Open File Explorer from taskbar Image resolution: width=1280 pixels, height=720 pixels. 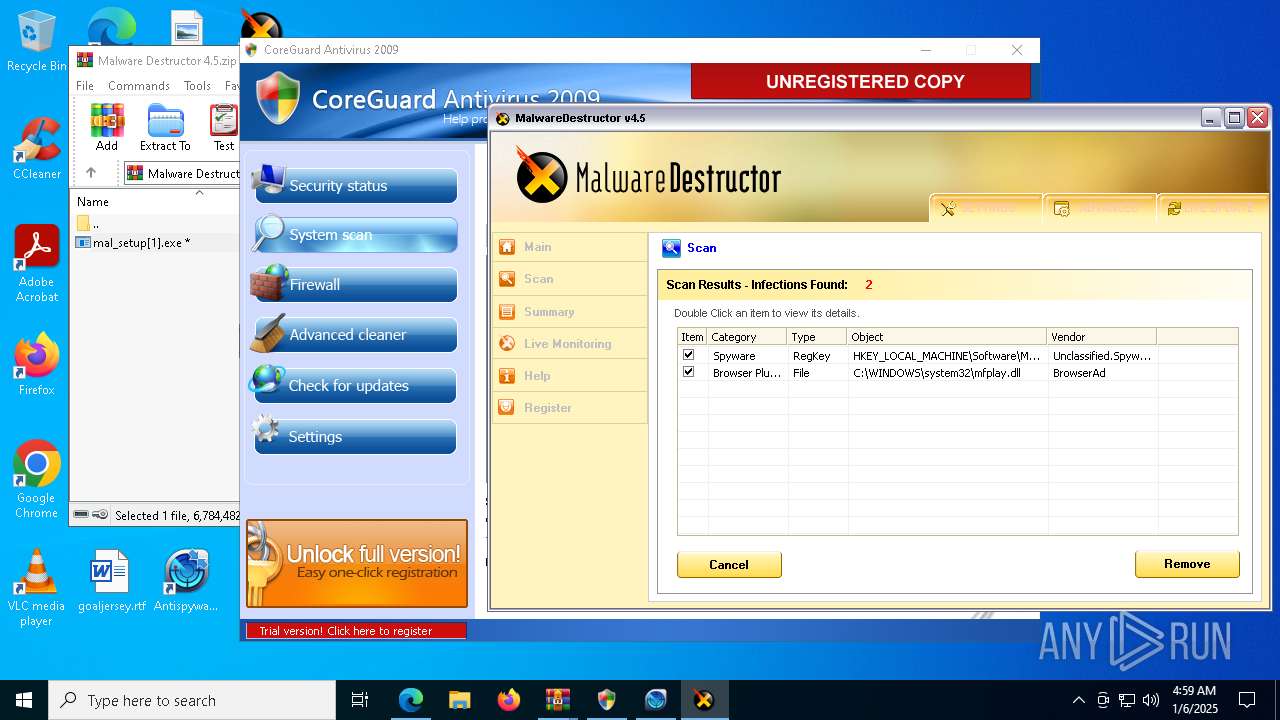point(459,700)
